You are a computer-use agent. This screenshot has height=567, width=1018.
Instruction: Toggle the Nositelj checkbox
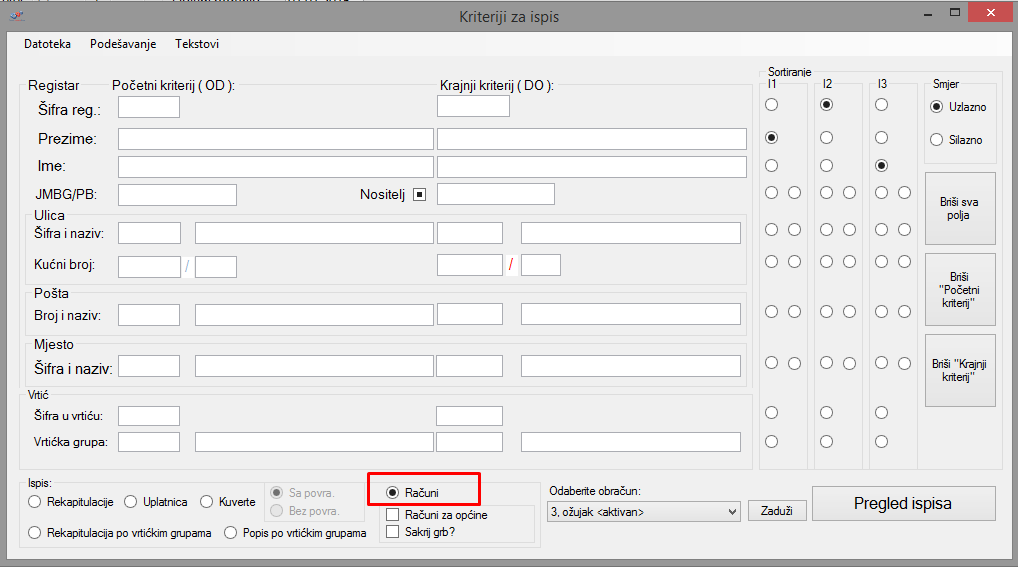[x=419, y=194]
